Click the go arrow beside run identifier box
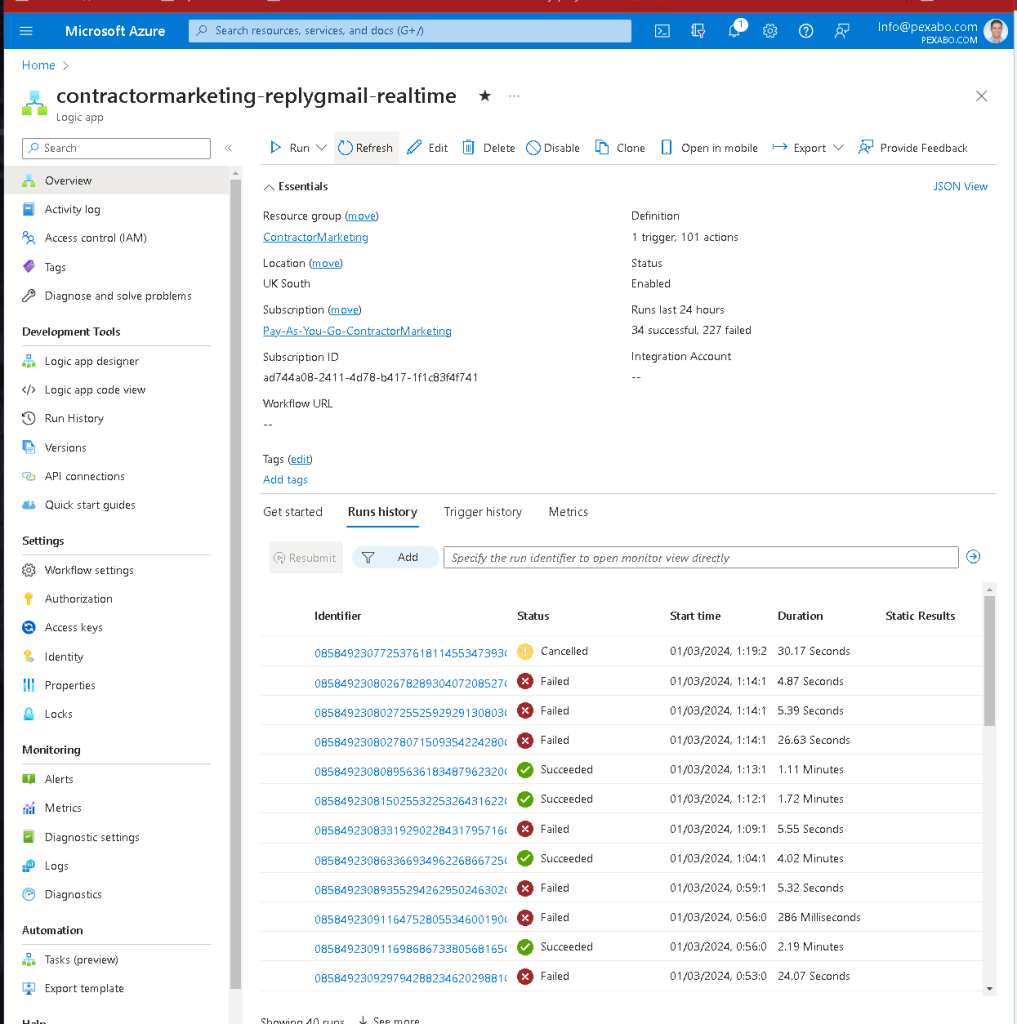The height and width of the screenshot is (1024, 1017). tap(973, 557)
